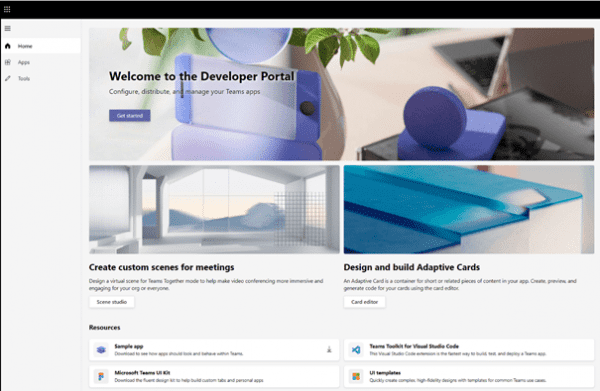This screenshot has width=600, height=391.
Task: Click the Resources section heading
Action: [104, 327]
